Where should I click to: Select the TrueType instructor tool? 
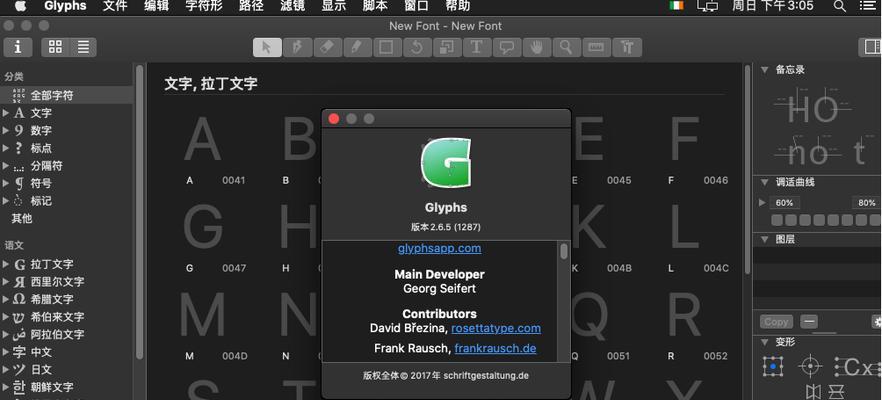pyautogui.click(x=627, y=47)
